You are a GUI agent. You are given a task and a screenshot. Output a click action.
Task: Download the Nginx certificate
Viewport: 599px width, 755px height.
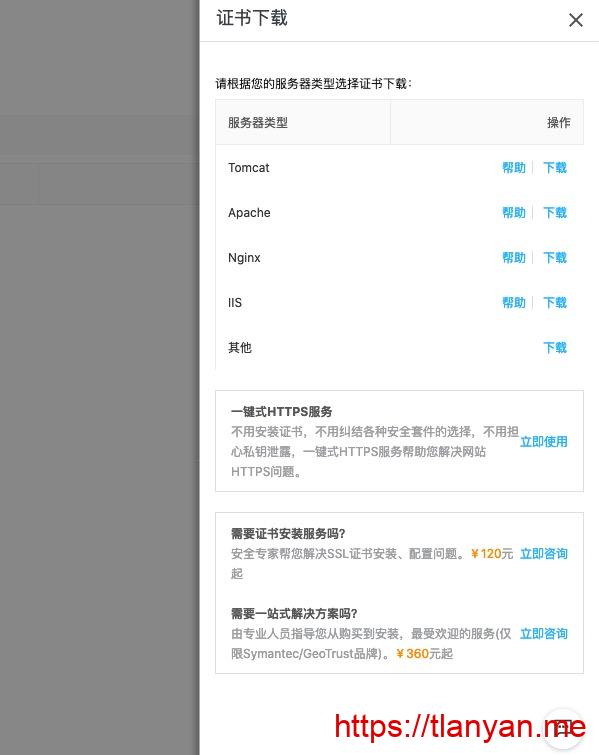pos(555,258)
